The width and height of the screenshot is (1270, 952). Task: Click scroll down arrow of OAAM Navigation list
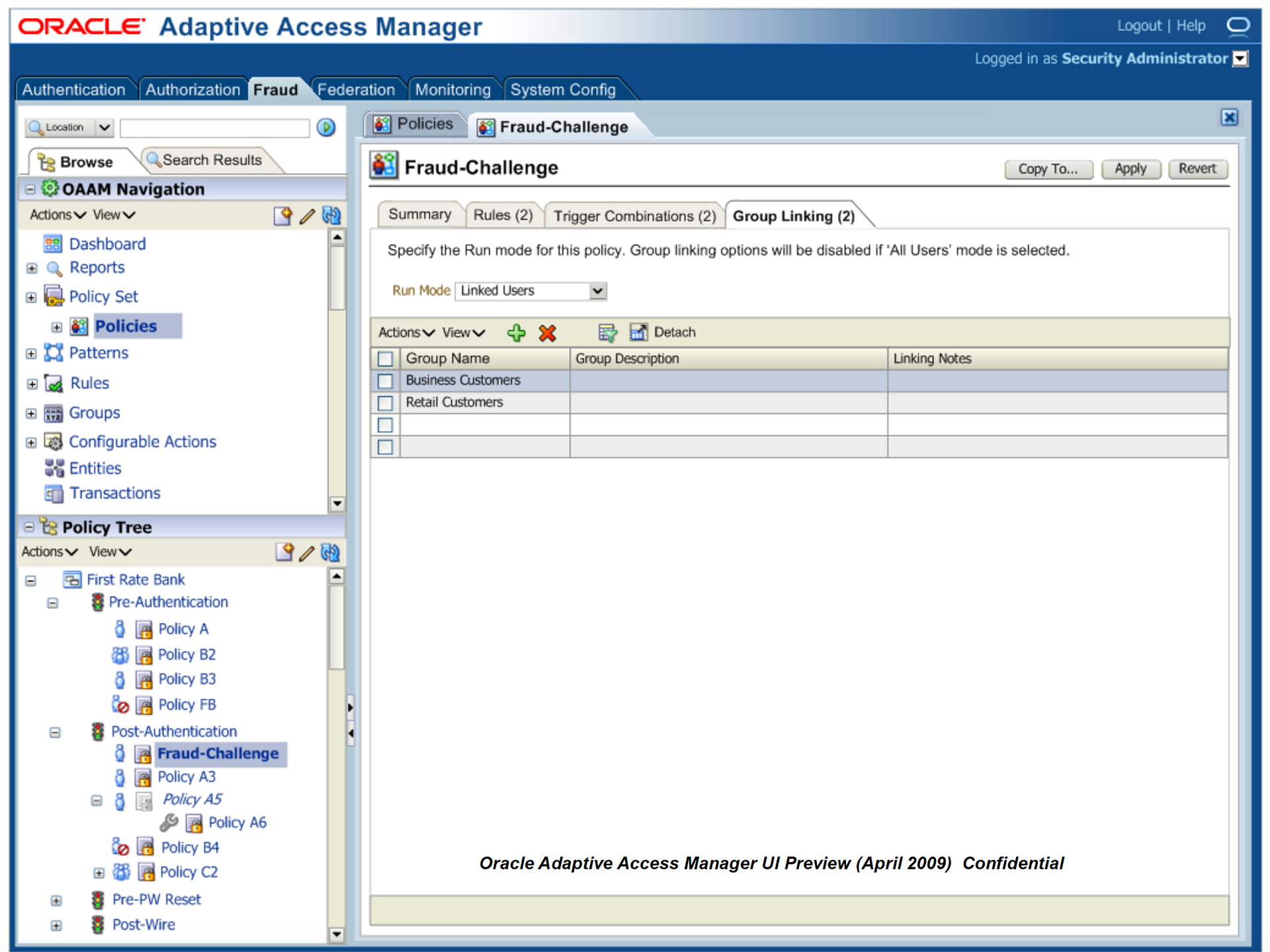coord(337,504)
